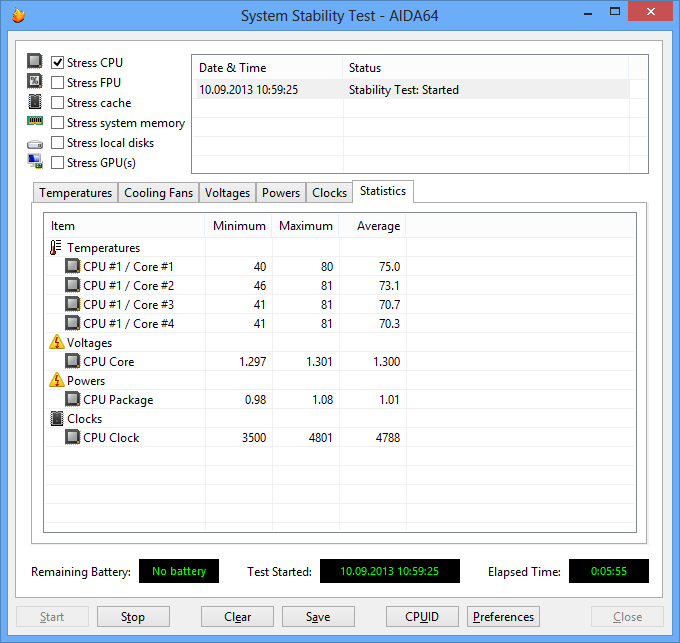Viewport: 680px width, 643px height.
Task: Click the warning lightning icon of Powers group
Action: [x=57, y=380]
